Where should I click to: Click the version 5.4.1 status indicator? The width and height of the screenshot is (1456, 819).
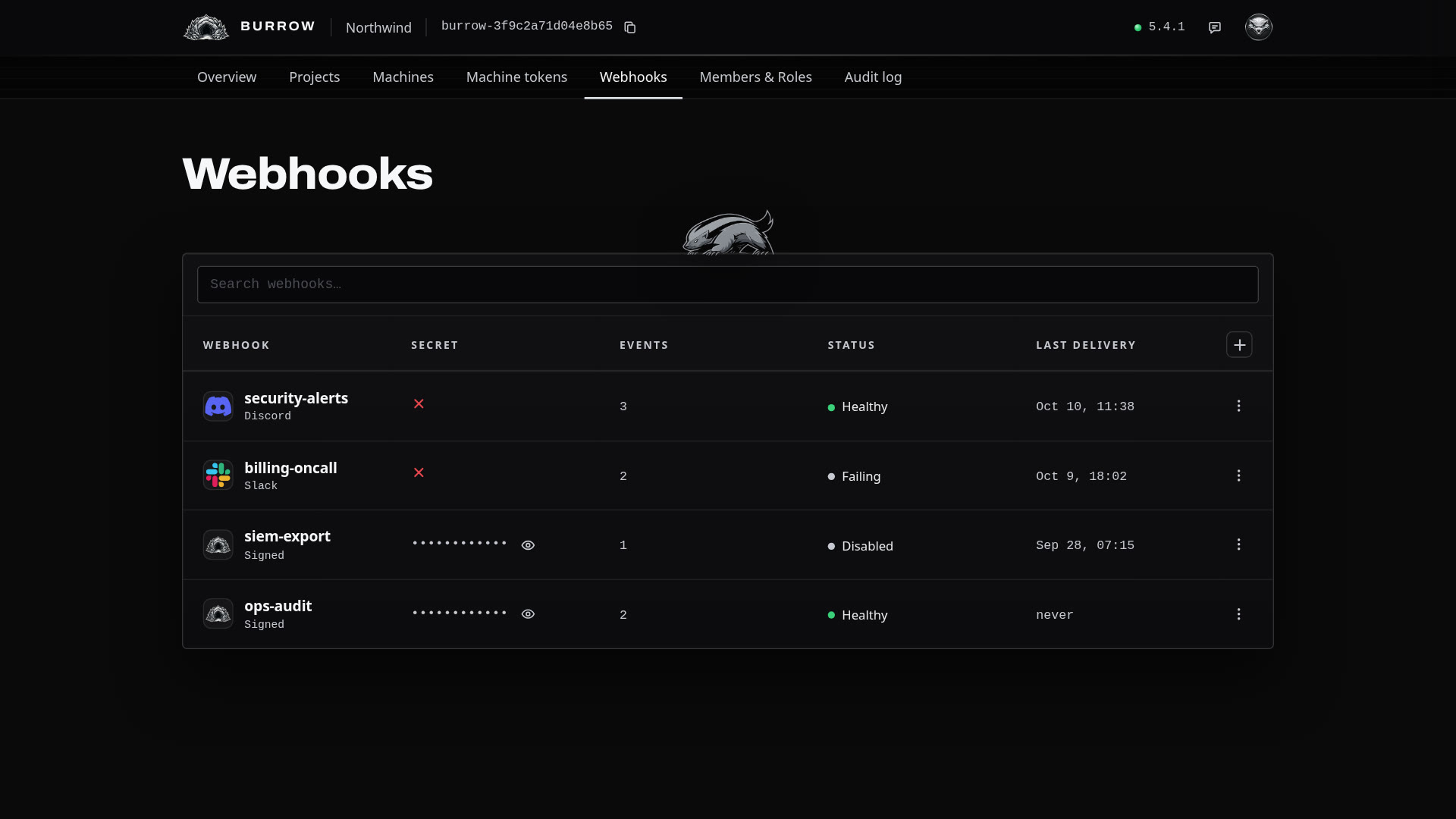(1159, 27)
